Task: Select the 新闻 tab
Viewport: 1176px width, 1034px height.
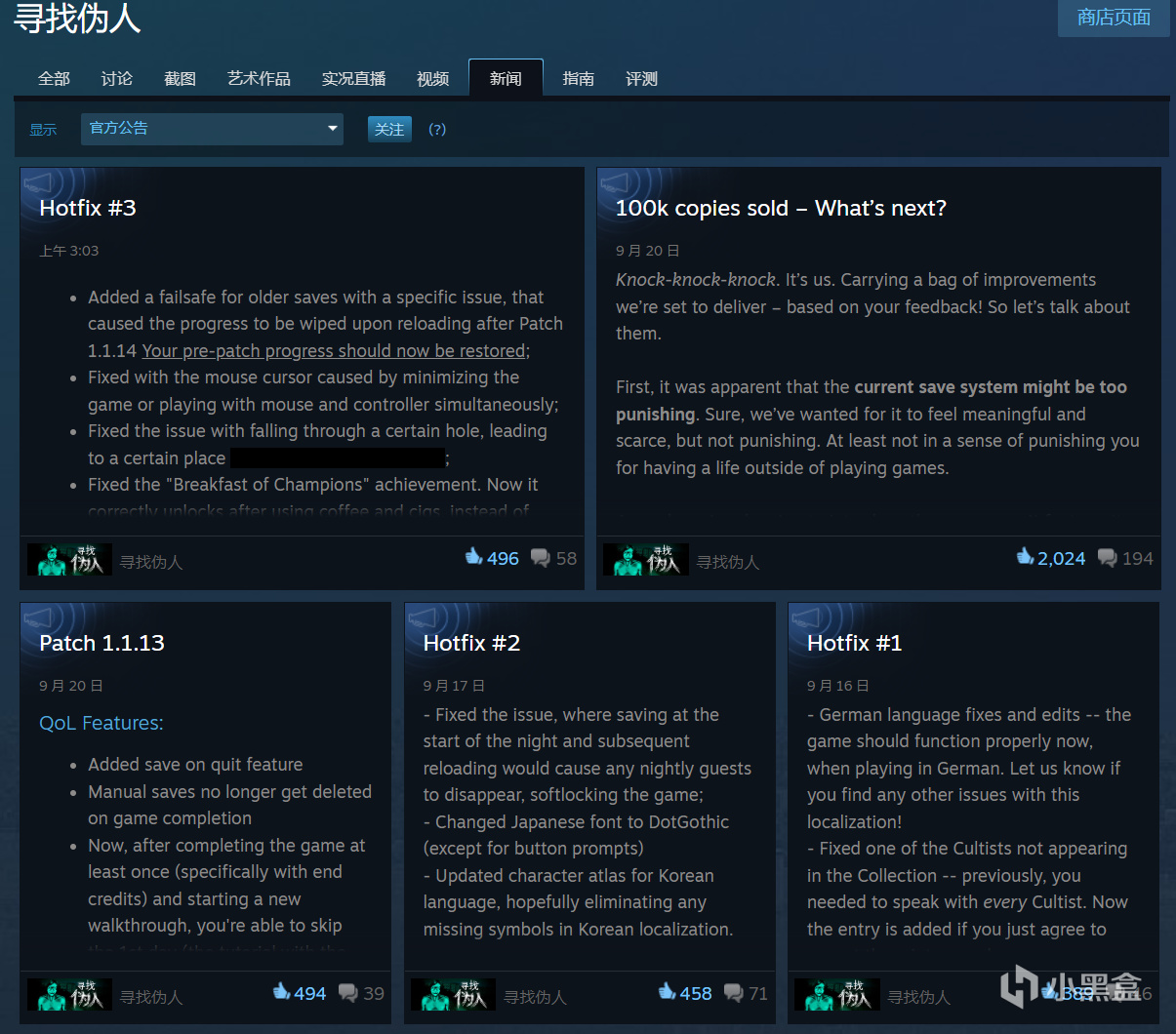Action: click(x=506, y=79)
